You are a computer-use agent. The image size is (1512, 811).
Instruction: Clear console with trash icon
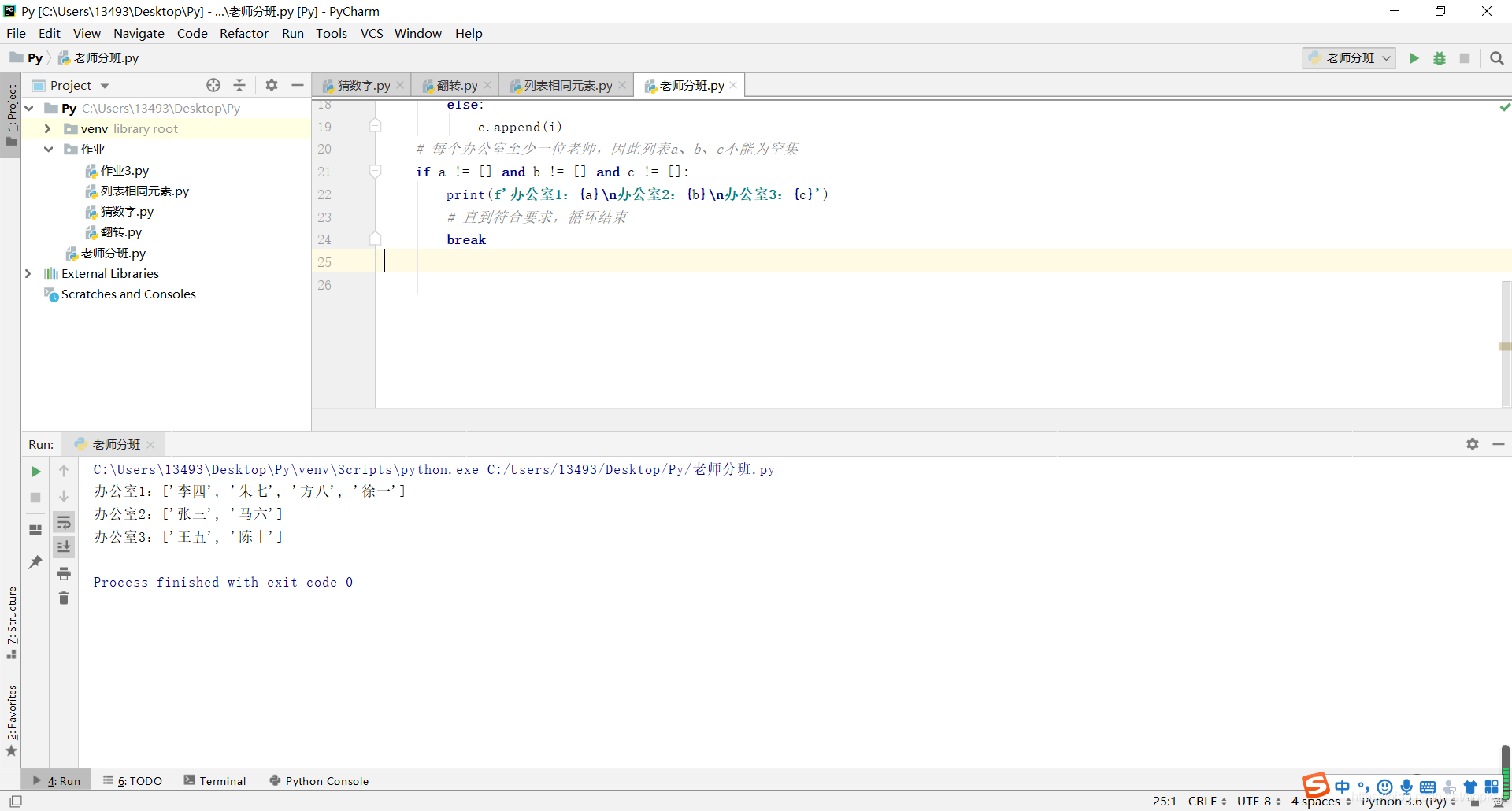[64, 598]
